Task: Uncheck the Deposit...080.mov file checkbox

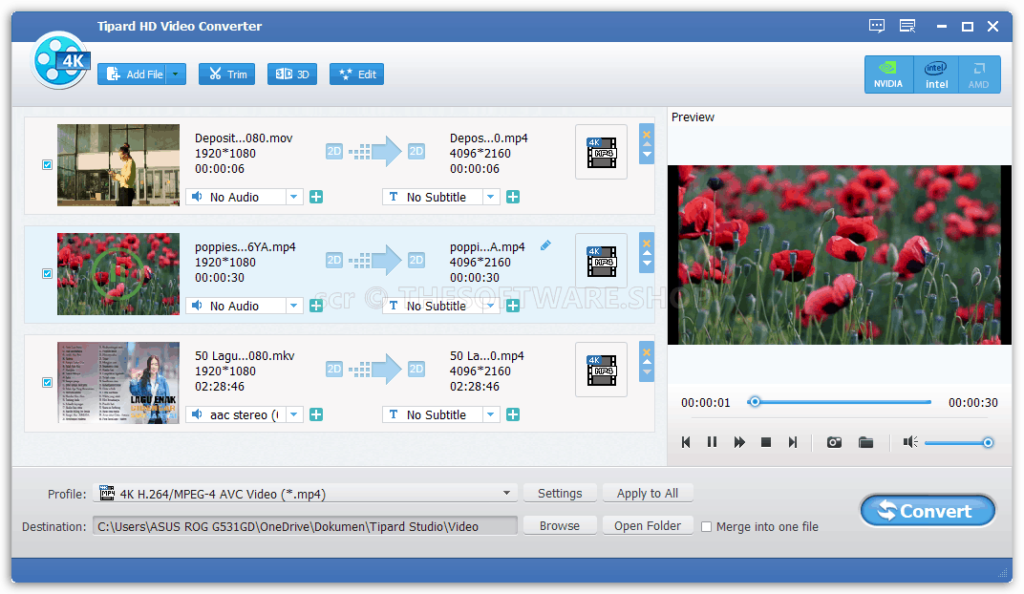Action: click(x=47, y=164)
